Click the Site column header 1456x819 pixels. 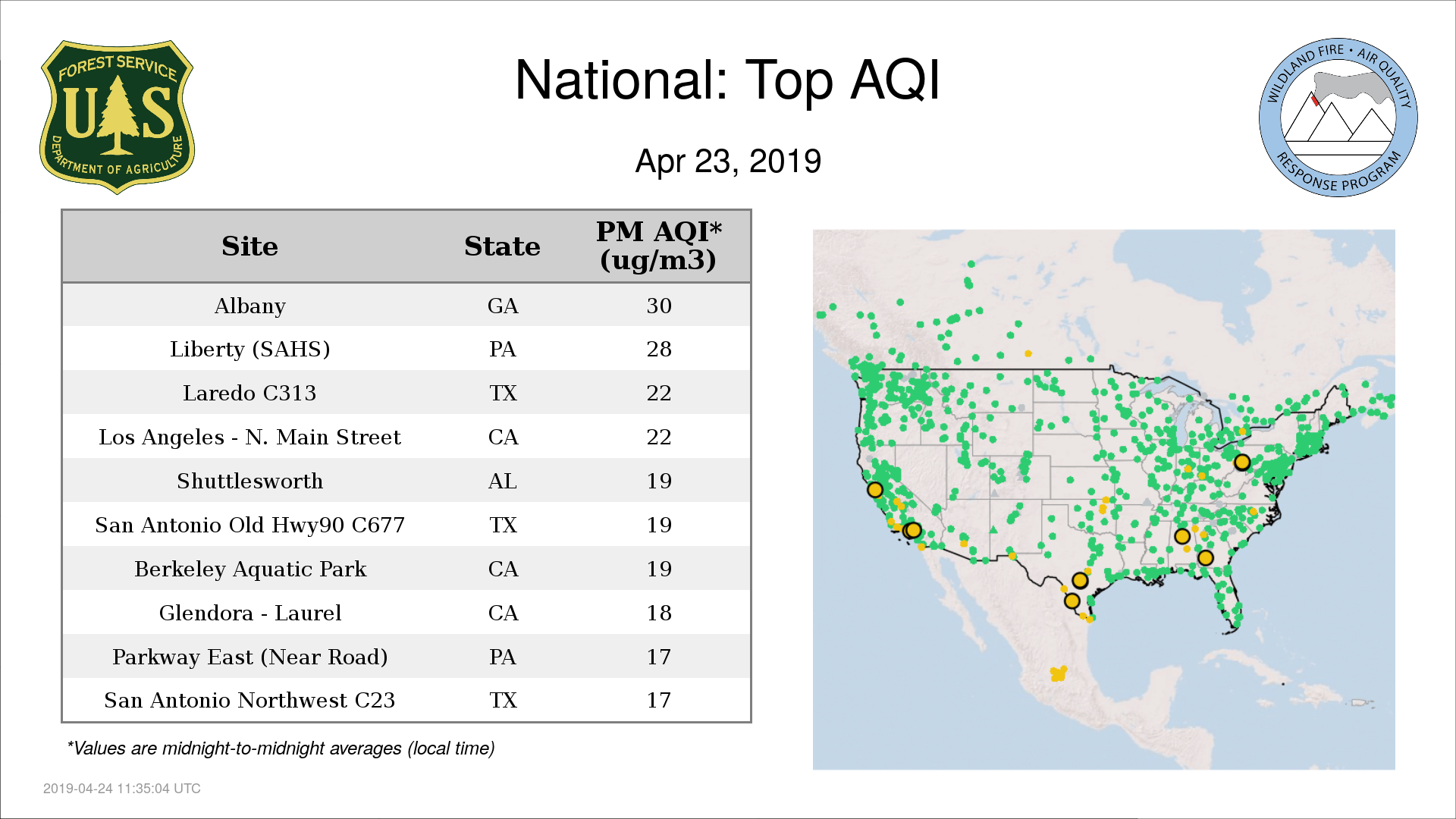(249, 246)
